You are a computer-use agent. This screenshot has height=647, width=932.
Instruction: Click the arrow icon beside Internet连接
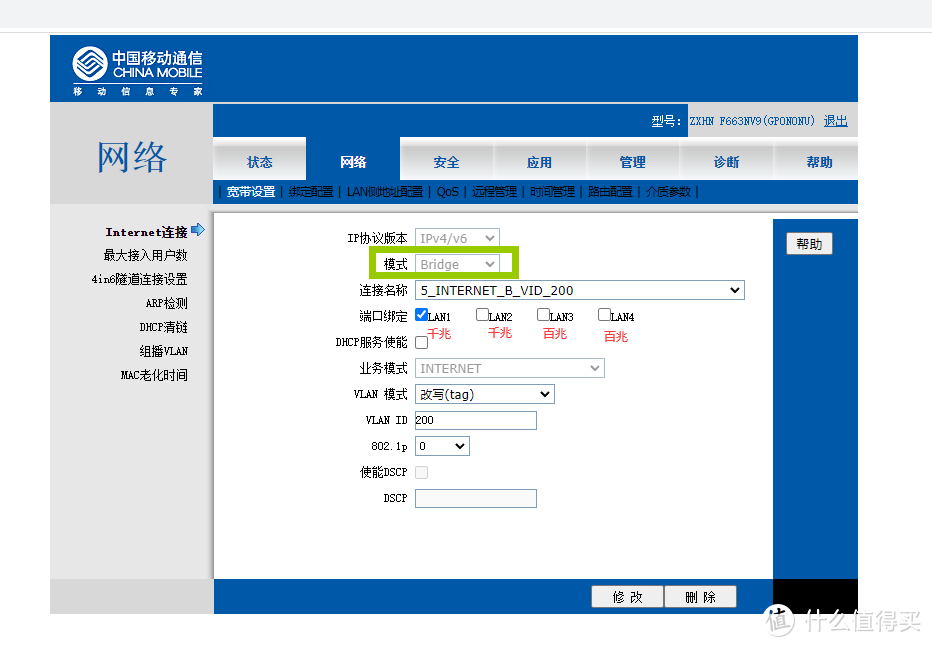197,229
